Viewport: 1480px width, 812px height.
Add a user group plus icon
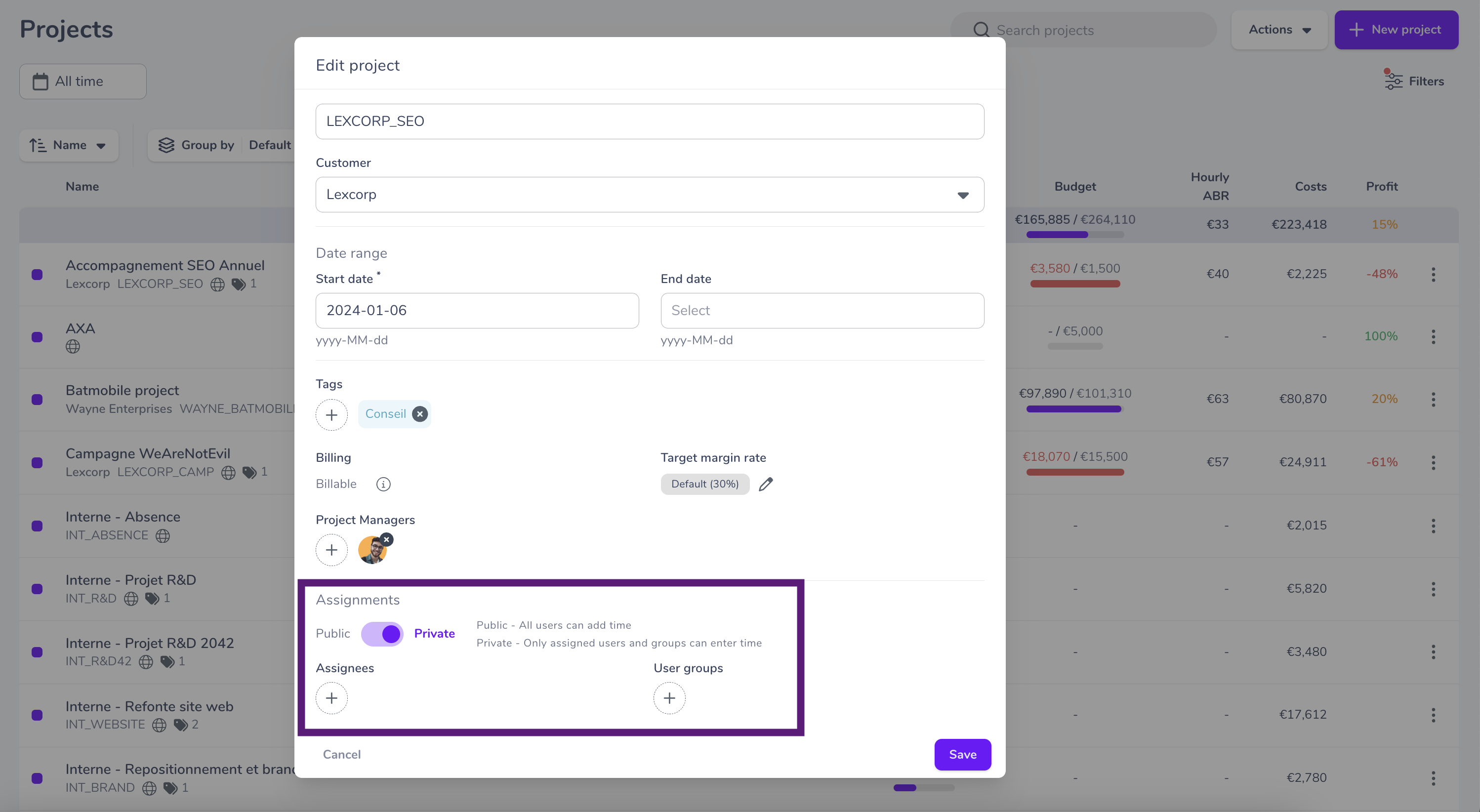pyautogui.click(x=669, y=698)
